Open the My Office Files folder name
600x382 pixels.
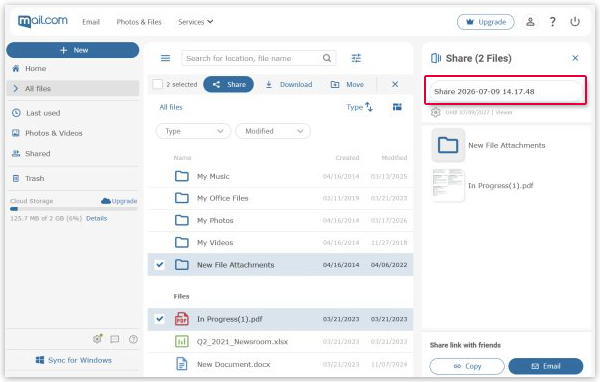(x=222, y=198)
